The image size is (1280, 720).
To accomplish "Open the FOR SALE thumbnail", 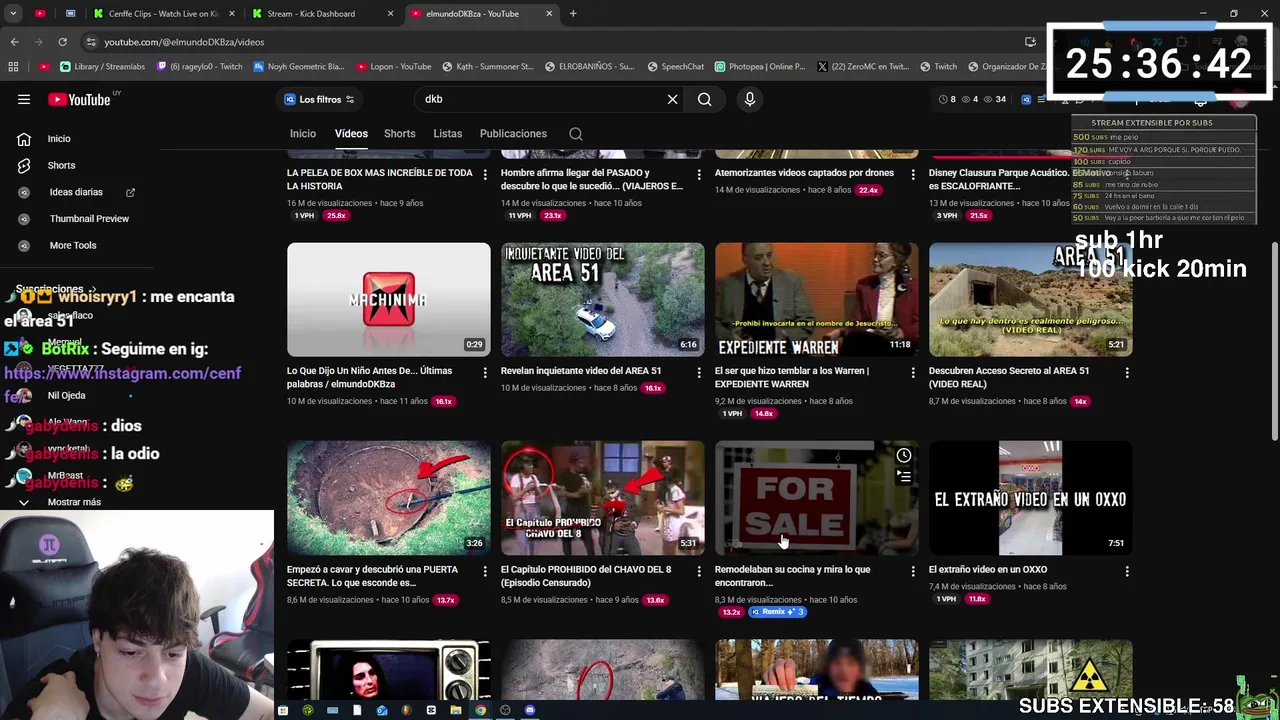I will 817,498.
